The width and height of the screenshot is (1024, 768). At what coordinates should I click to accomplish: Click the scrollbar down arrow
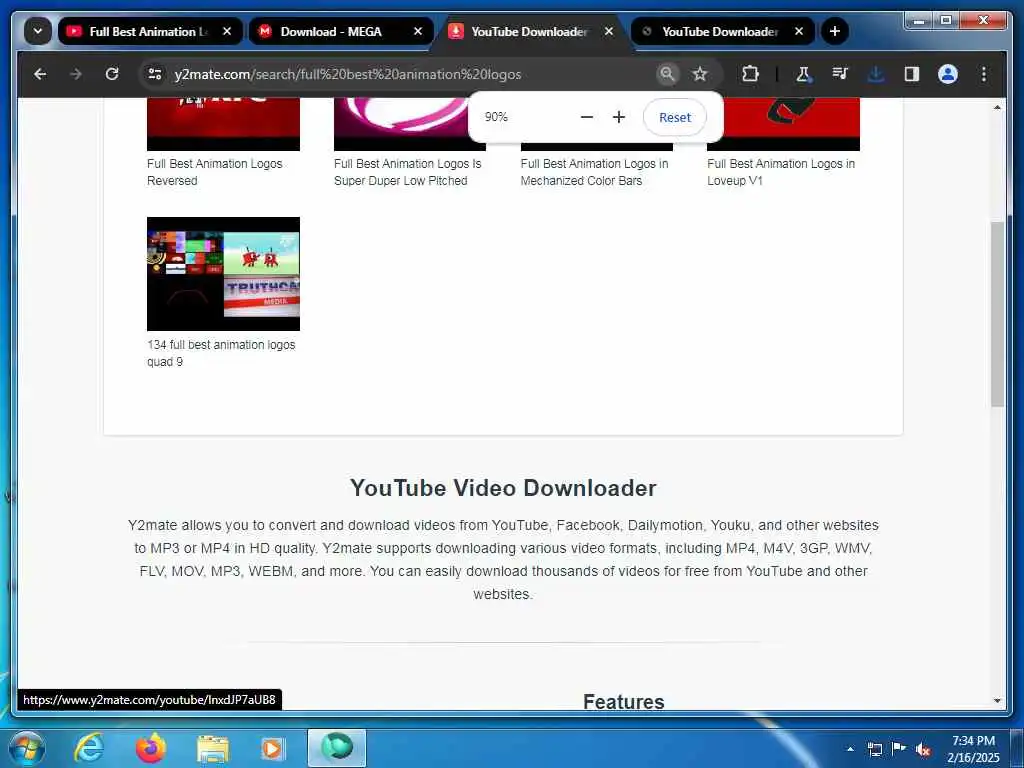(997, 701)
